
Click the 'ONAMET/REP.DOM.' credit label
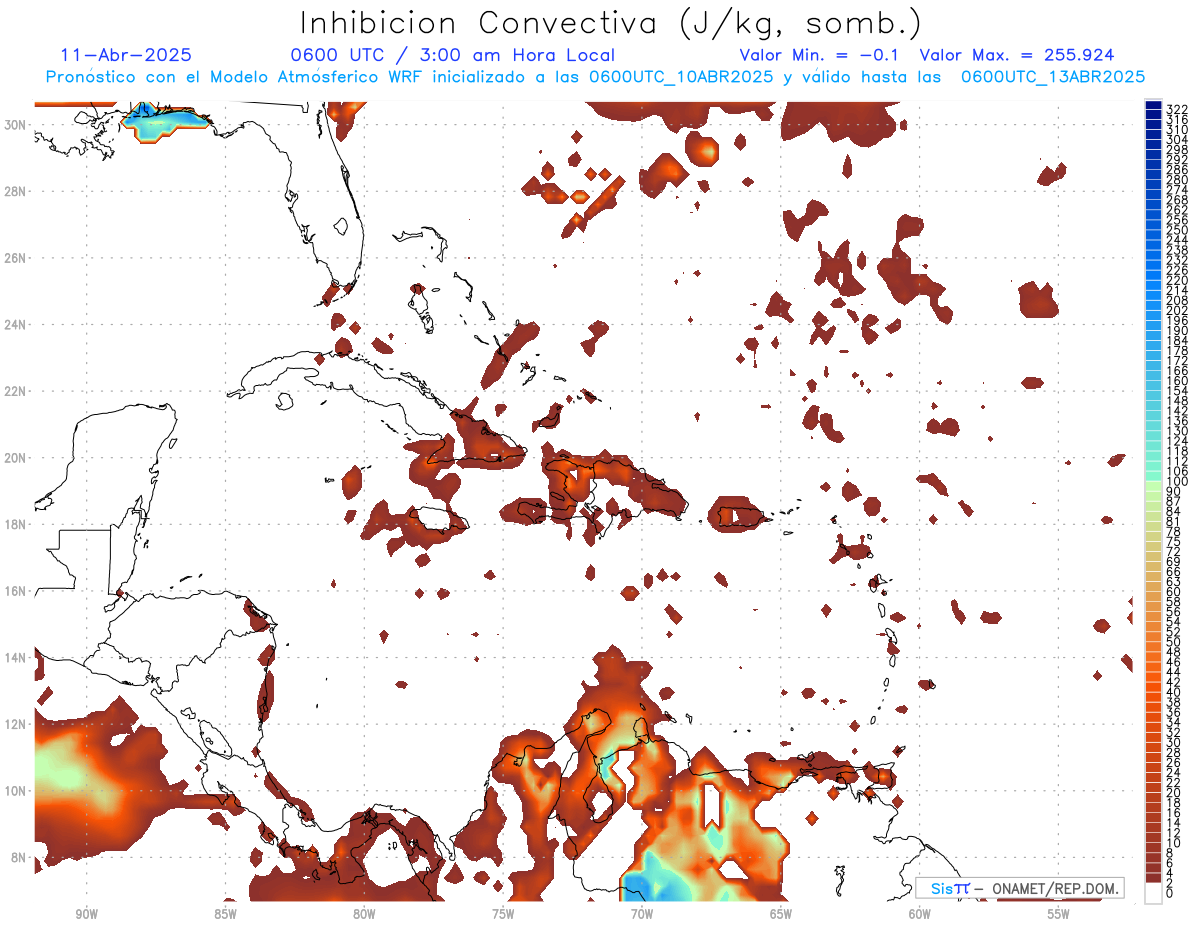[x=1058, y=888]
